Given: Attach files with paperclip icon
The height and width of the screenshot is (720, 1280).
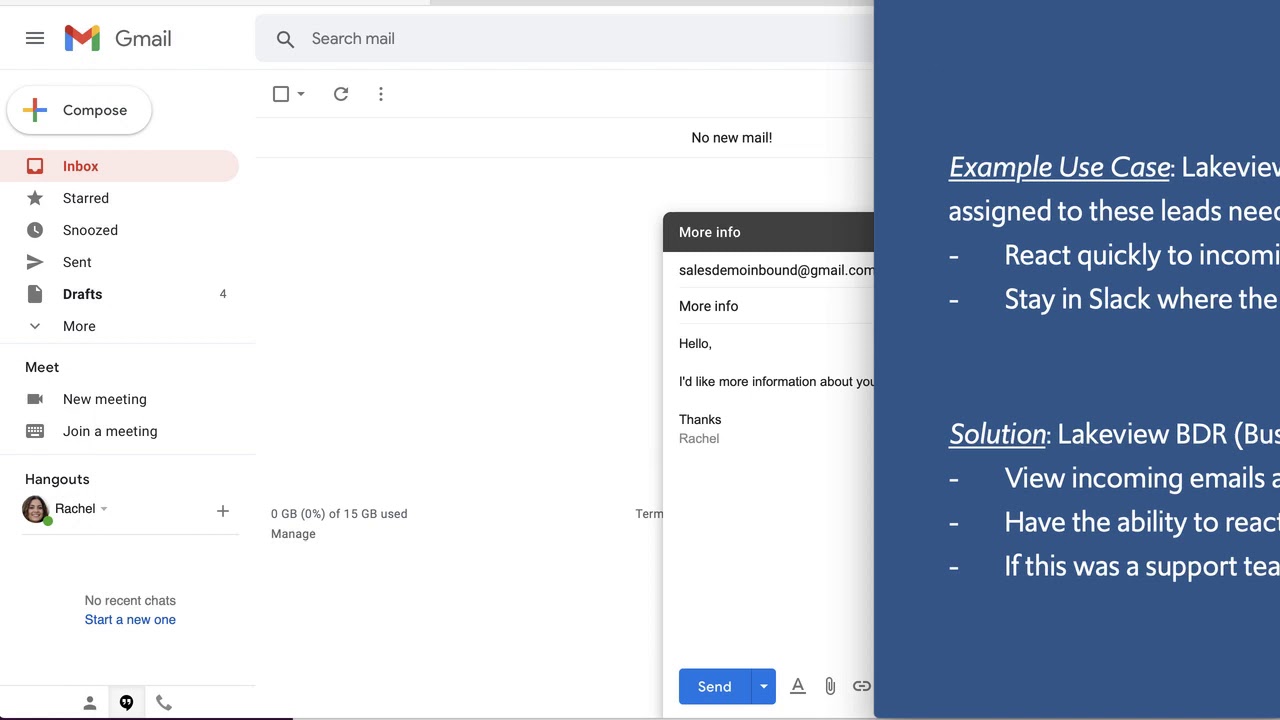Looking at the screenshot, I should (x=830, y=686).
